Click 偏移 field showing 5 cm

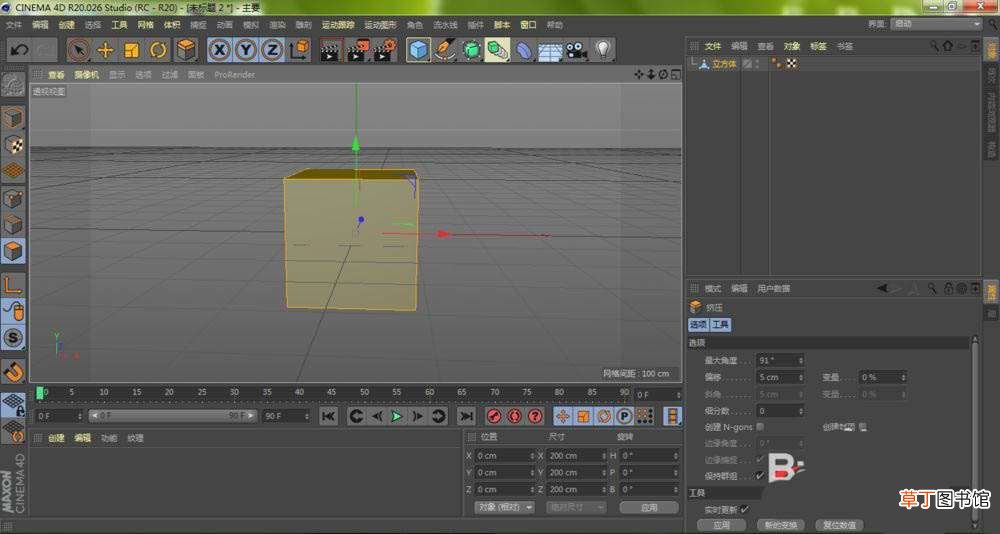tap(779, 377)
